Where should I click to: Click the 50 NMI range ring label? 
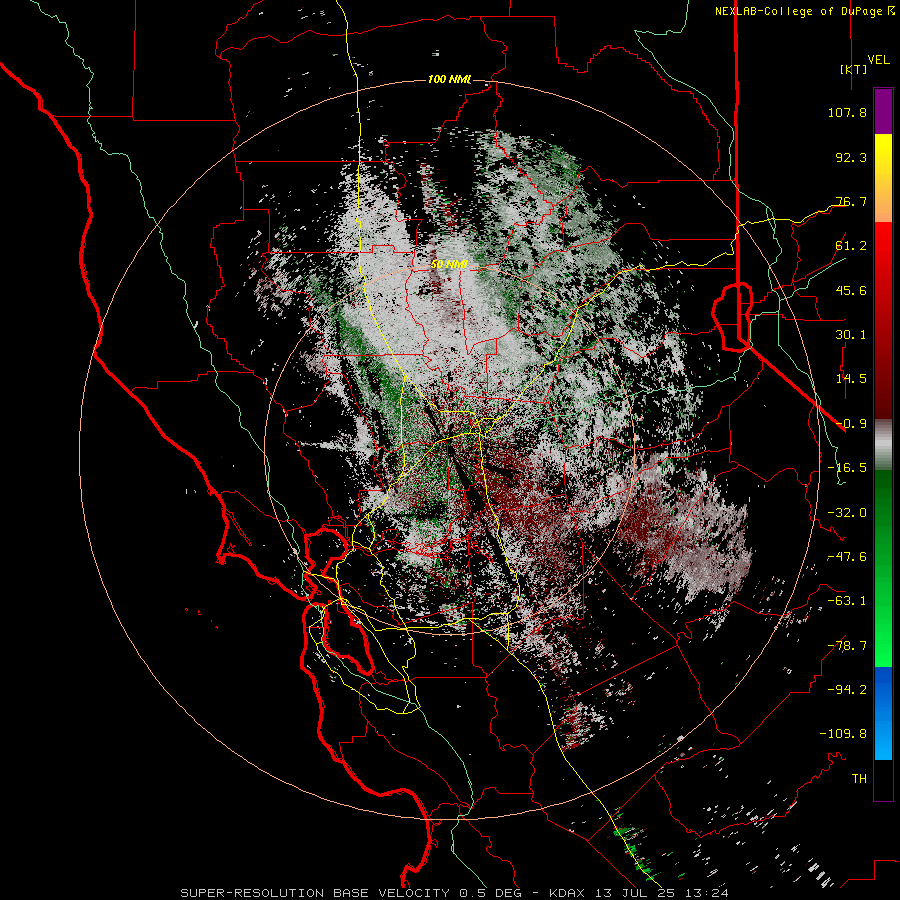(x=449, y=265)
